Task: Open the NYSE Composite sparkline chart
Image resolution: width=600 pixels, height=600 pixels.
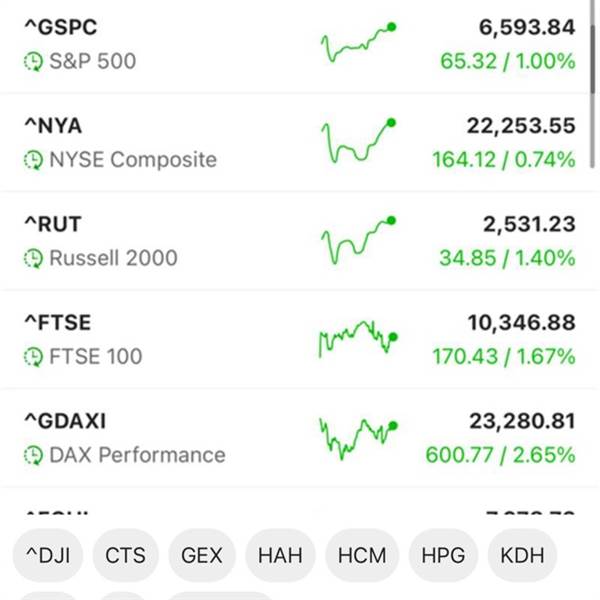Action: tap(358, 142)
